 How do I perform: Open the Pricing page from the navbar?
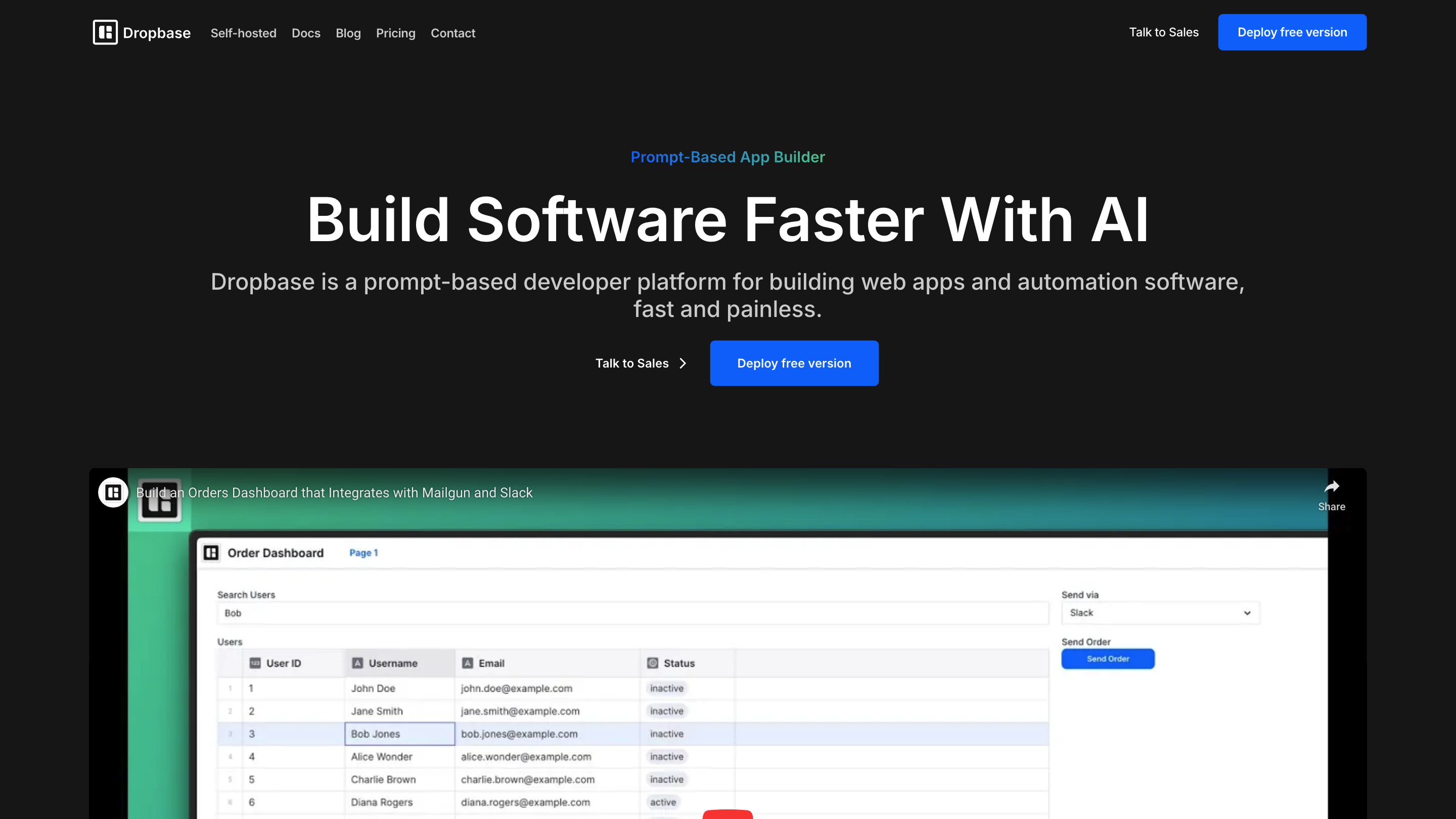[x=396, y=33]
